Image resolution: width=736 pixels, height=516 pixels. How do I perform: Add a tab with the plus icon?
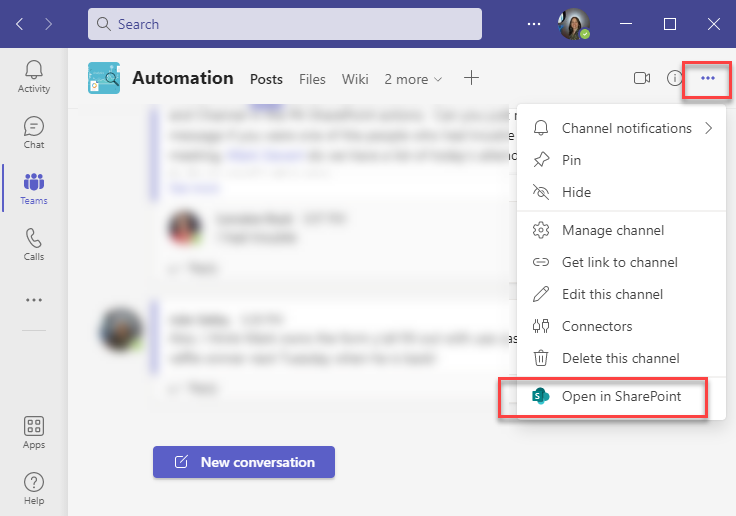[x=471, y=78]
